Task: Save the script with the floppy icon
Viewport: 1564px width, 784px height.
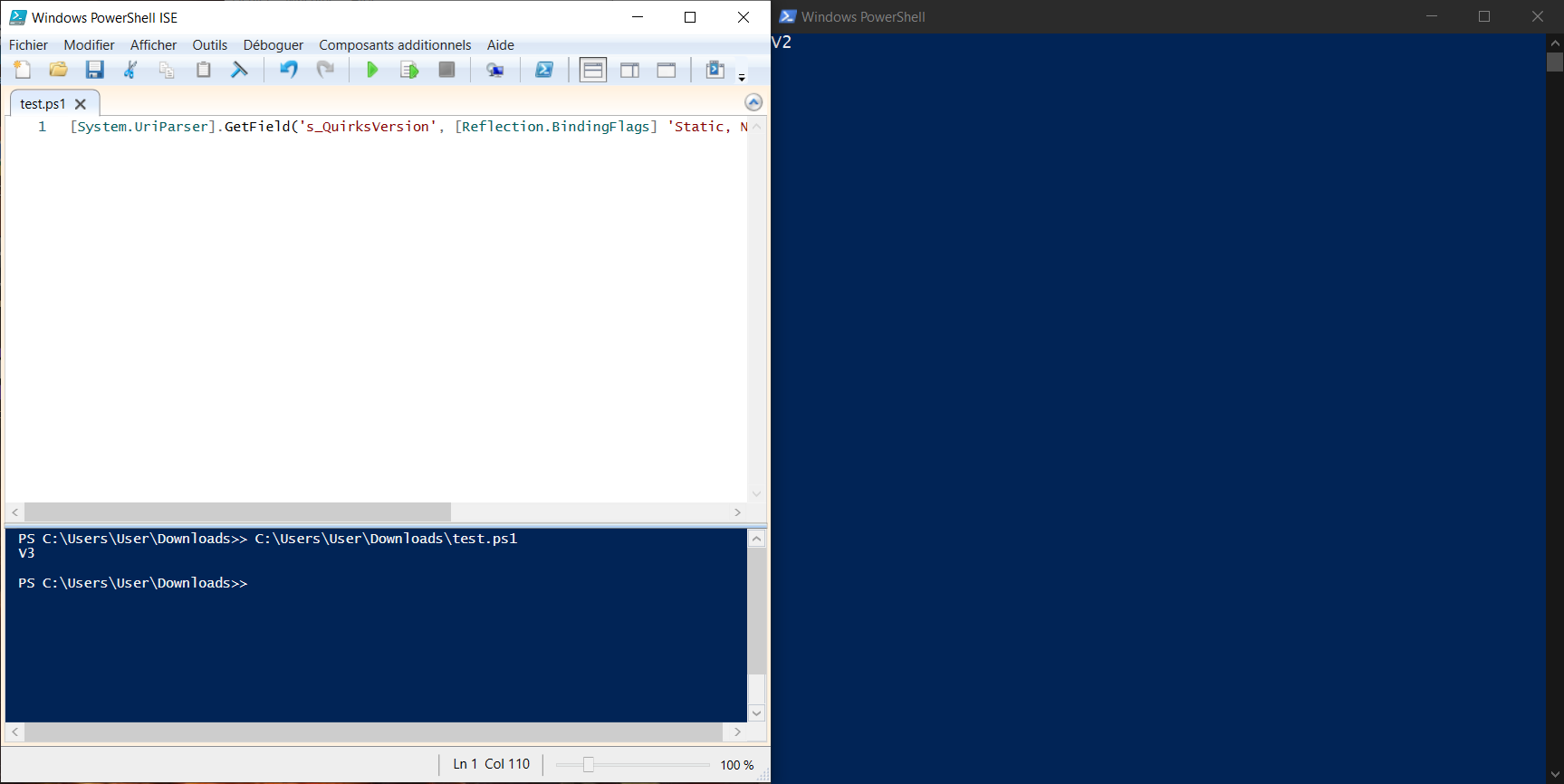Action: pos(95,70)
